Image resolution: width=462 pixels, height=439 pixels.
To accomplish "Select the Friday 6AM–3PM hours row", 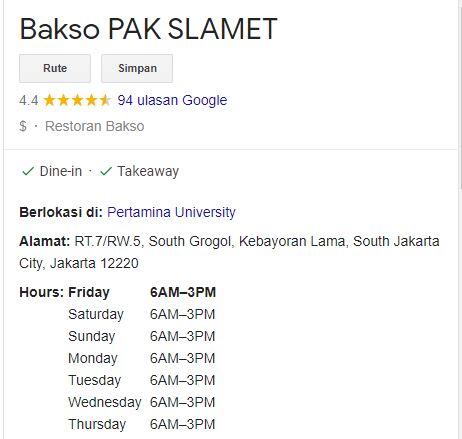I will tap(142, 292).
